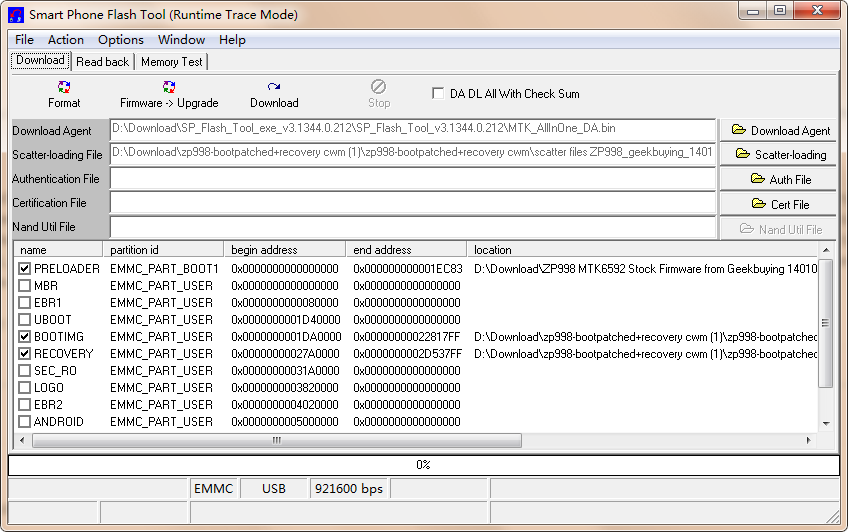This screenshot has width=848, height=532.
Task: Check the MBR partition checkbox
Action: pos(24,285)
